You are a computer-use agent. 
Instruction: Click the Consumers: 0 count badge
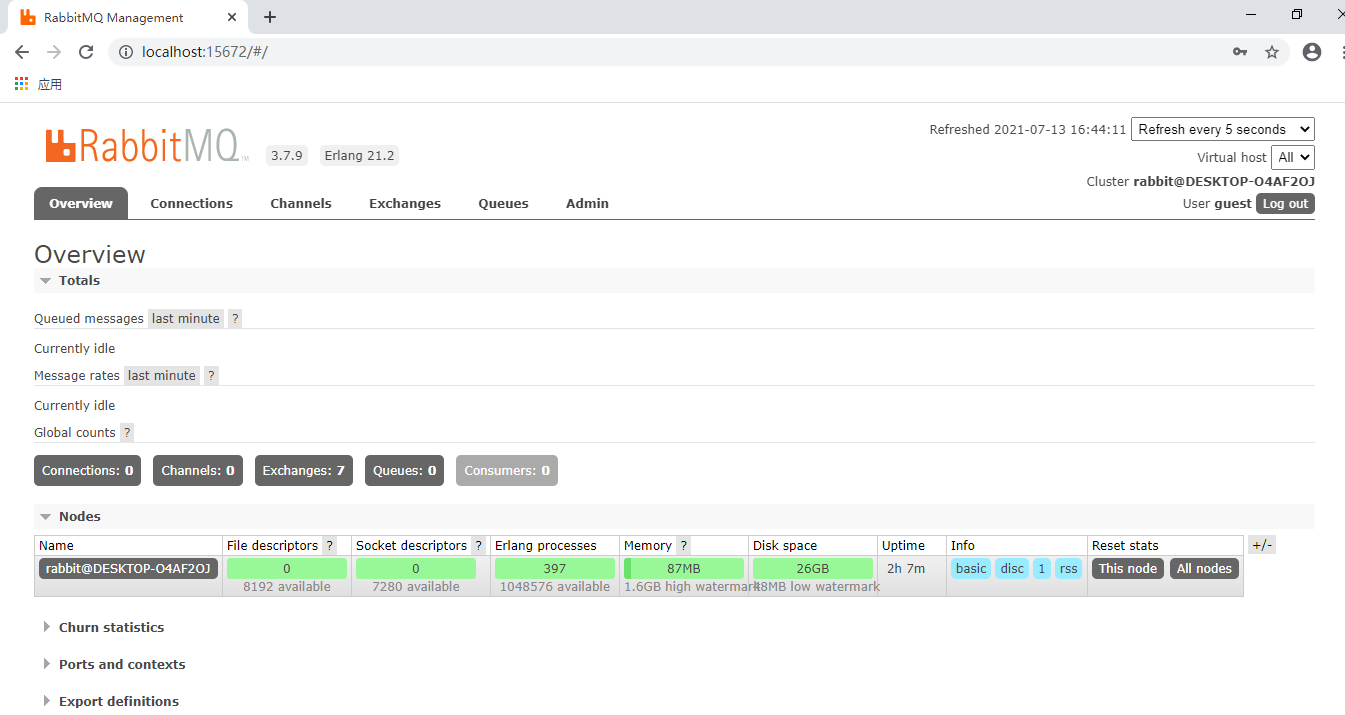tap(507, 470)
